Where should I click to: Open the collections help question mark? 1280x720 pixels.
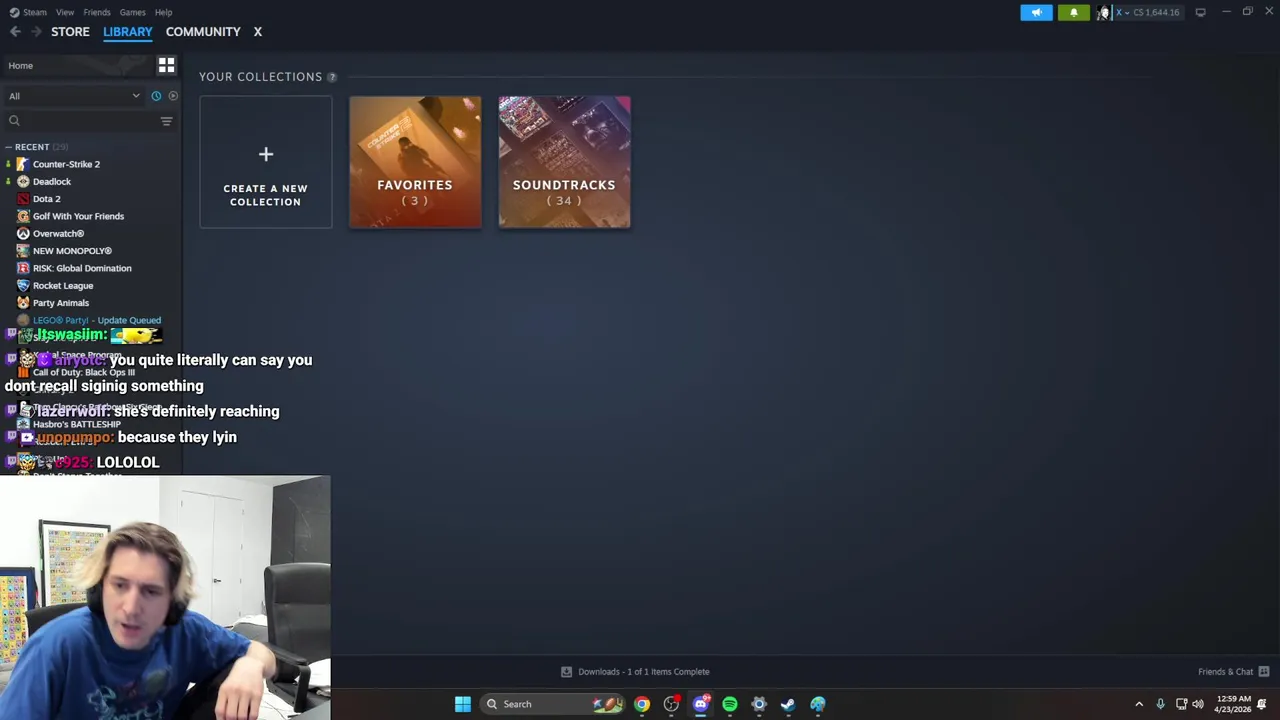(331, 77)
